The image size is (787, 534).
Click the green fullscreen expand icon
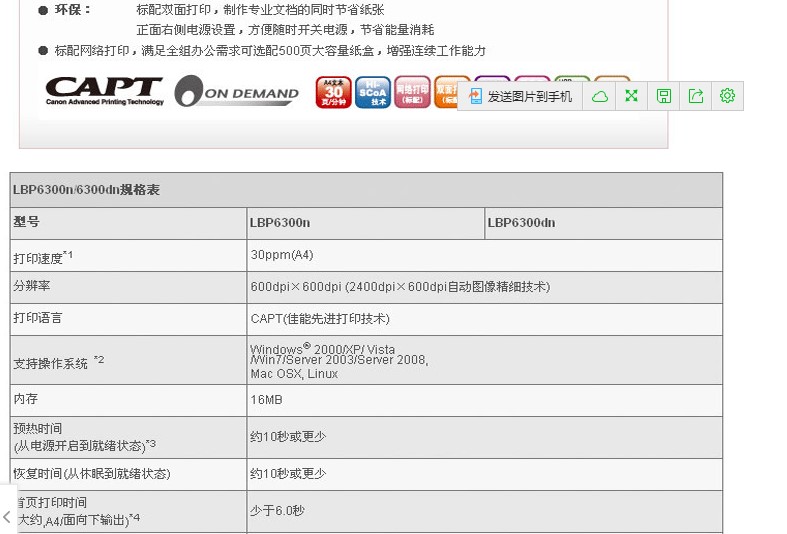tap(631, 95)
